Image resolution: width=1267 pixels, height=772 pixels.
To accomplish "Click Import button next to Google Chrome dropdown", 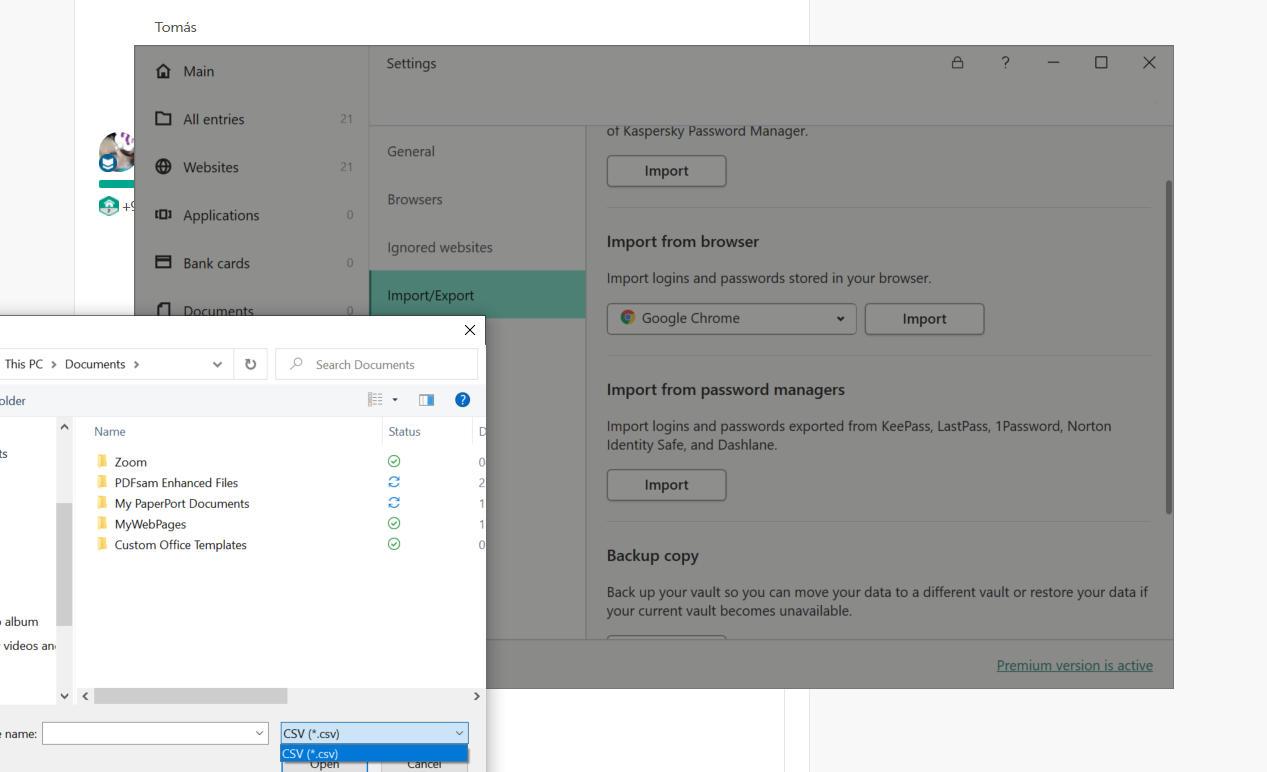I will [924, 319].
